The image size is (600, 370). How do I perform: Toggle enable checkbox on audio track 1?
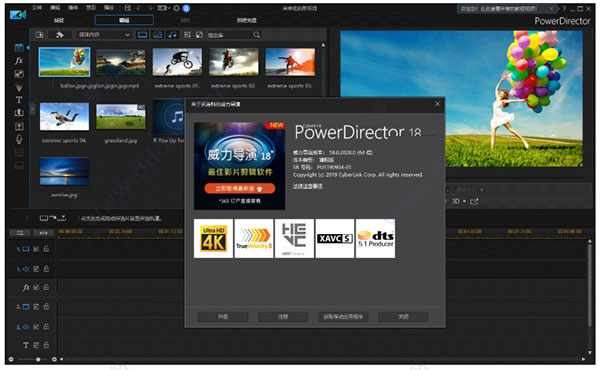pyautogui.click(x=36, y=269)
